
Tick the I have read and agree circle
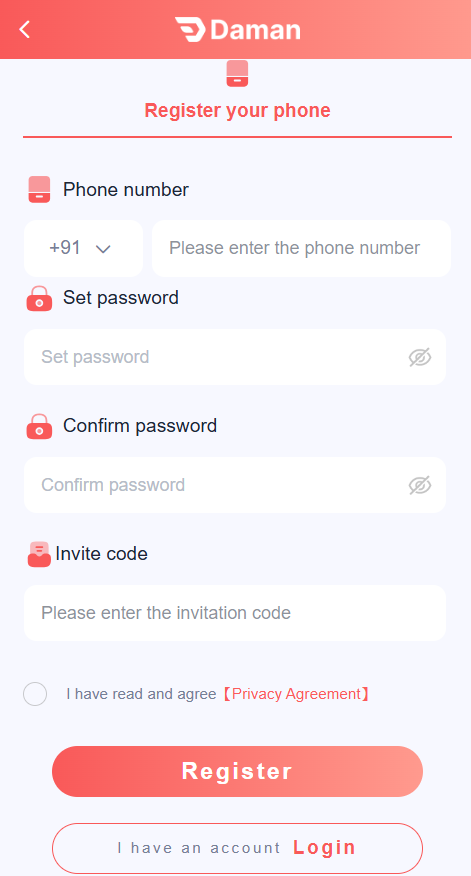[35, 694]
